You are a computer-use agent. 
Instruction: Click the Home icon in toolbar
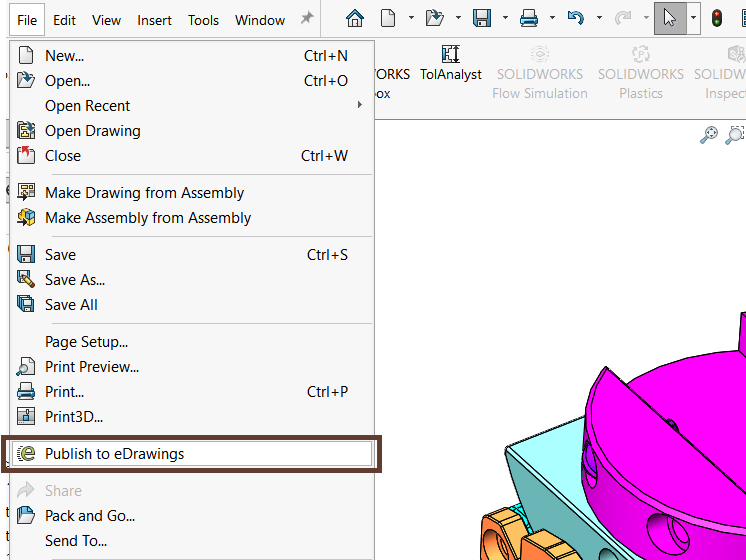355,18
